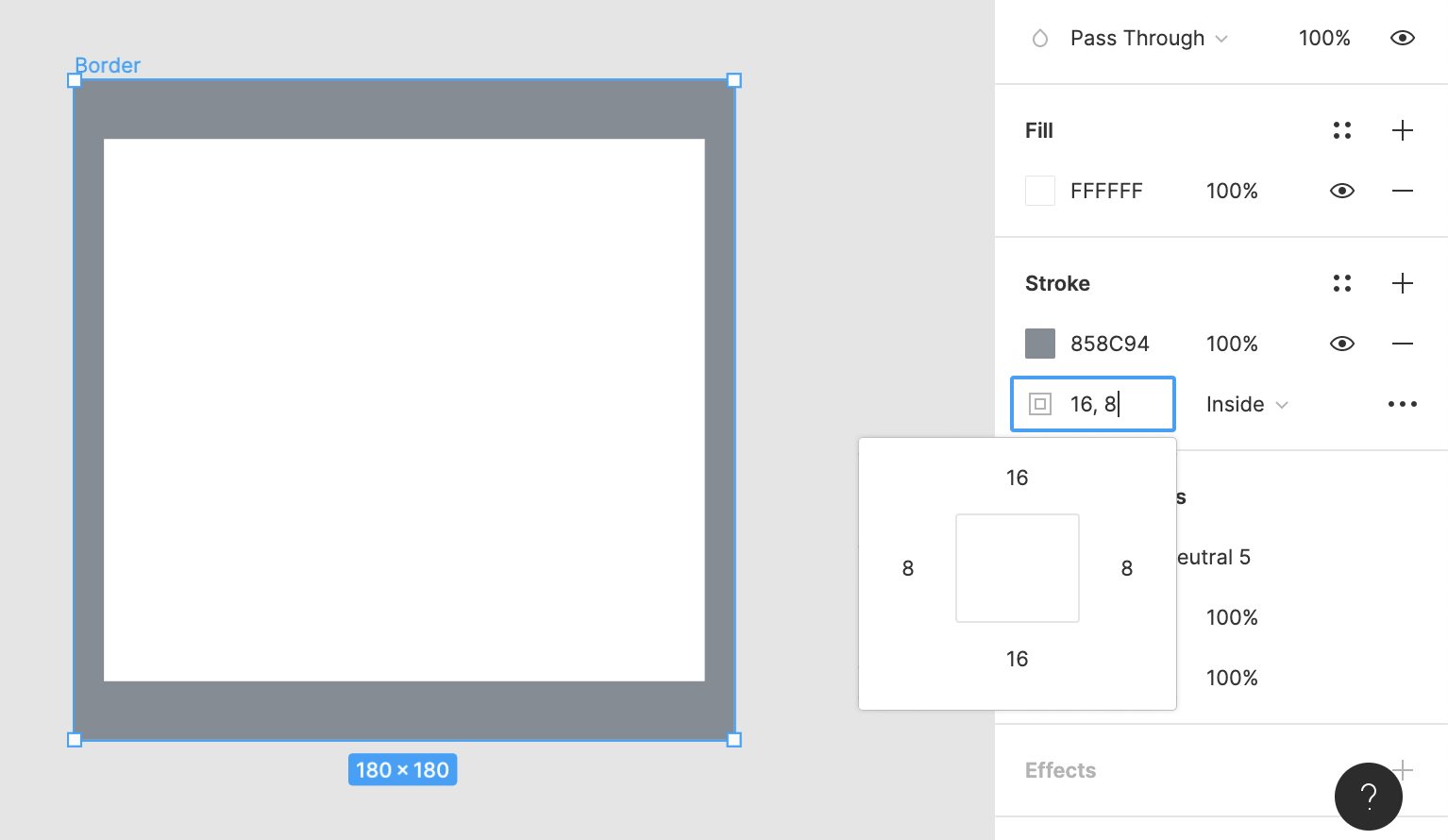1448x840 pixels.
Task: Click the stroke weight icon
Action: (1039, 404)
